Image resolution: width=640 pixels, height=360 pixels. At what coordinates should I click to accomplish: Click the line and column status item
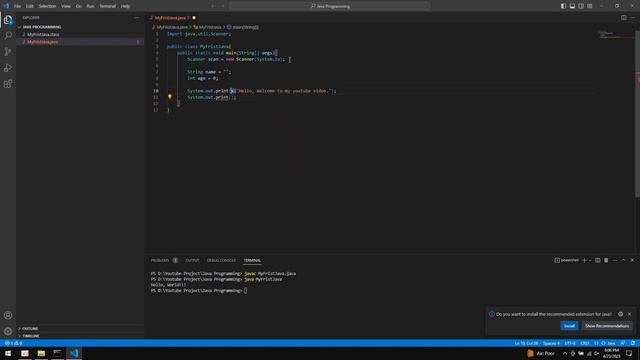tap(526, 343)
